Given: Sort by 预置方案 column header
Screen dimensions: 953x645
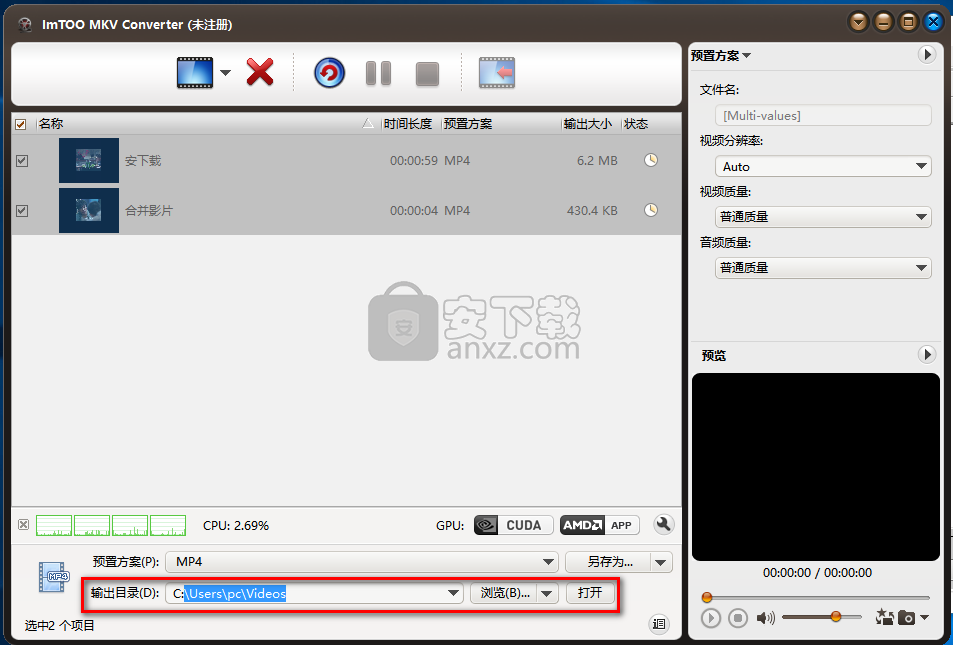Looking at the screenshot, I should click(x=468, y=124).
